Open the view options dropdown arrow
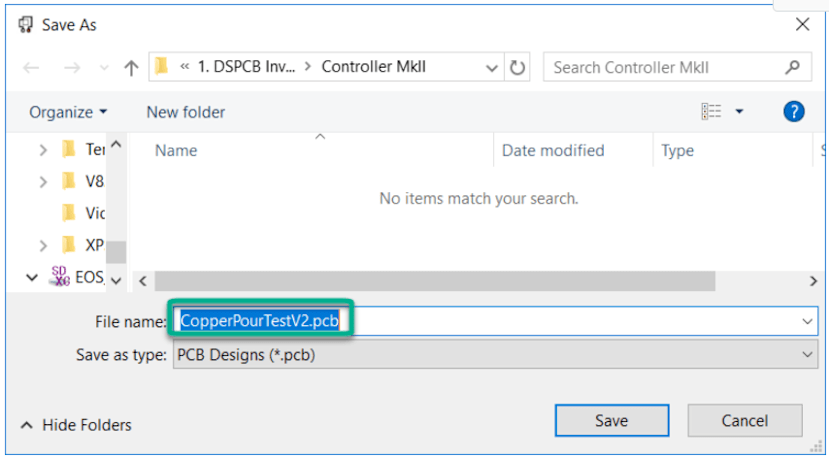 point(739,111)
